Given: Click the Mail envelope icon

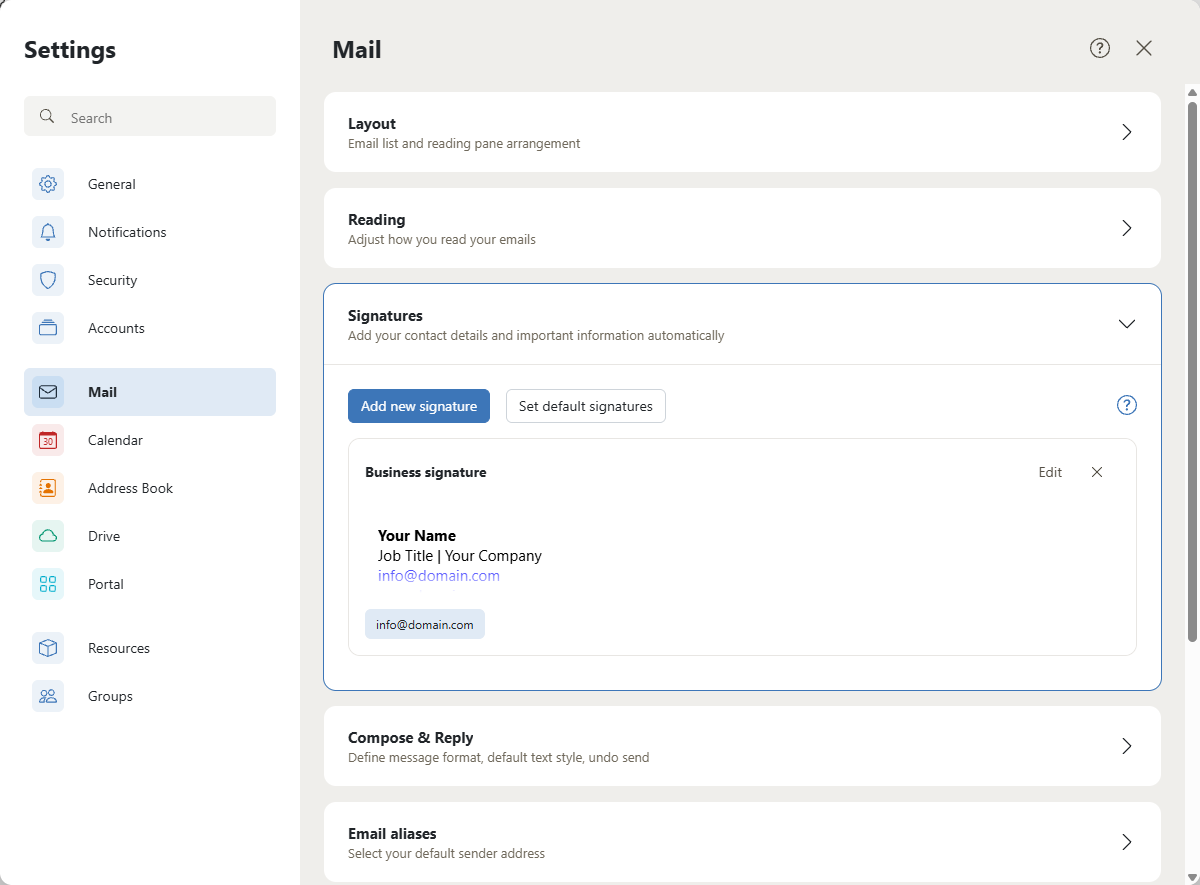Looking at the screenshot, I should (x=48, y=392).
